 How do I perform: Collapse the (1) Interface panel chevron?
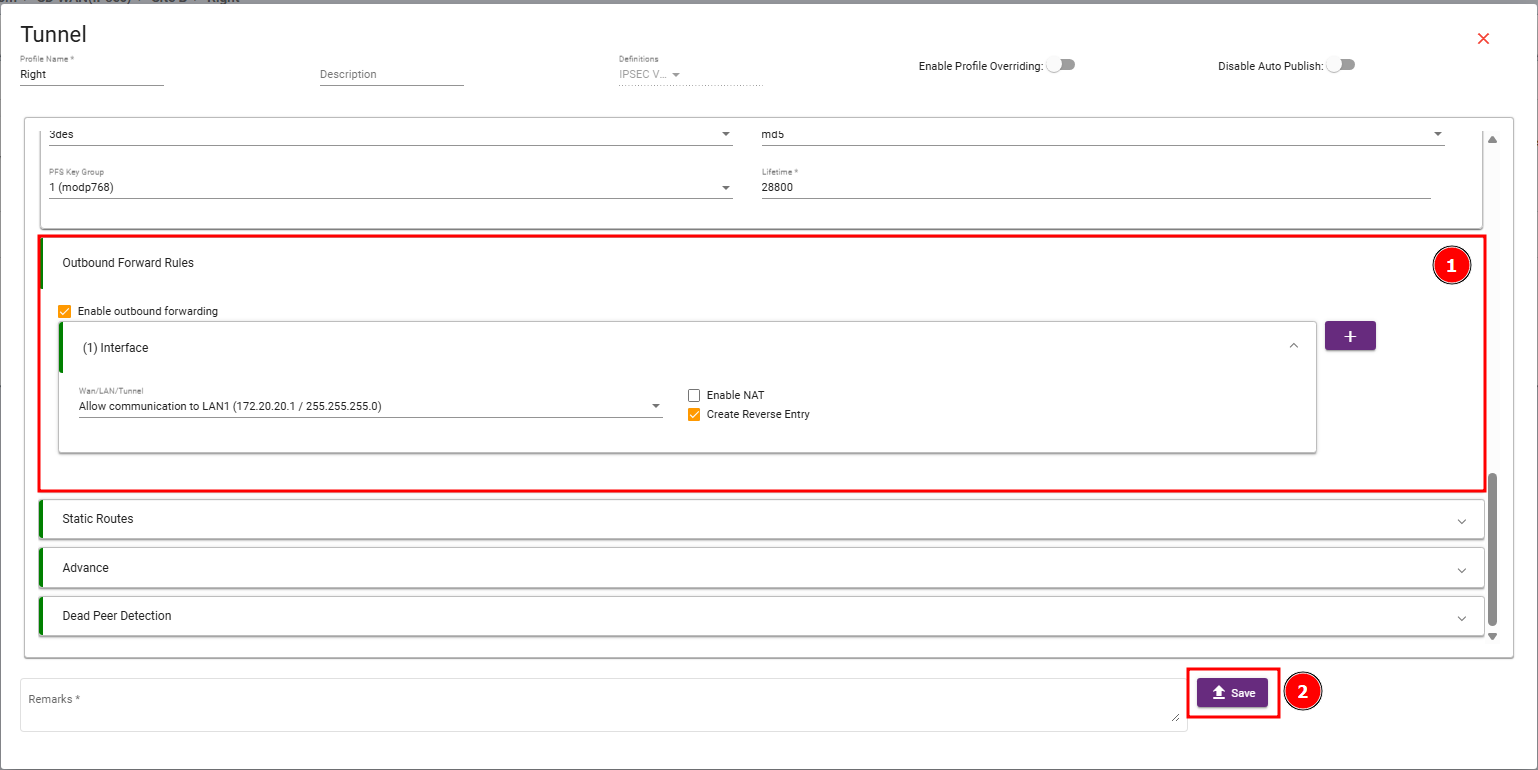[x=1294, y=345]
